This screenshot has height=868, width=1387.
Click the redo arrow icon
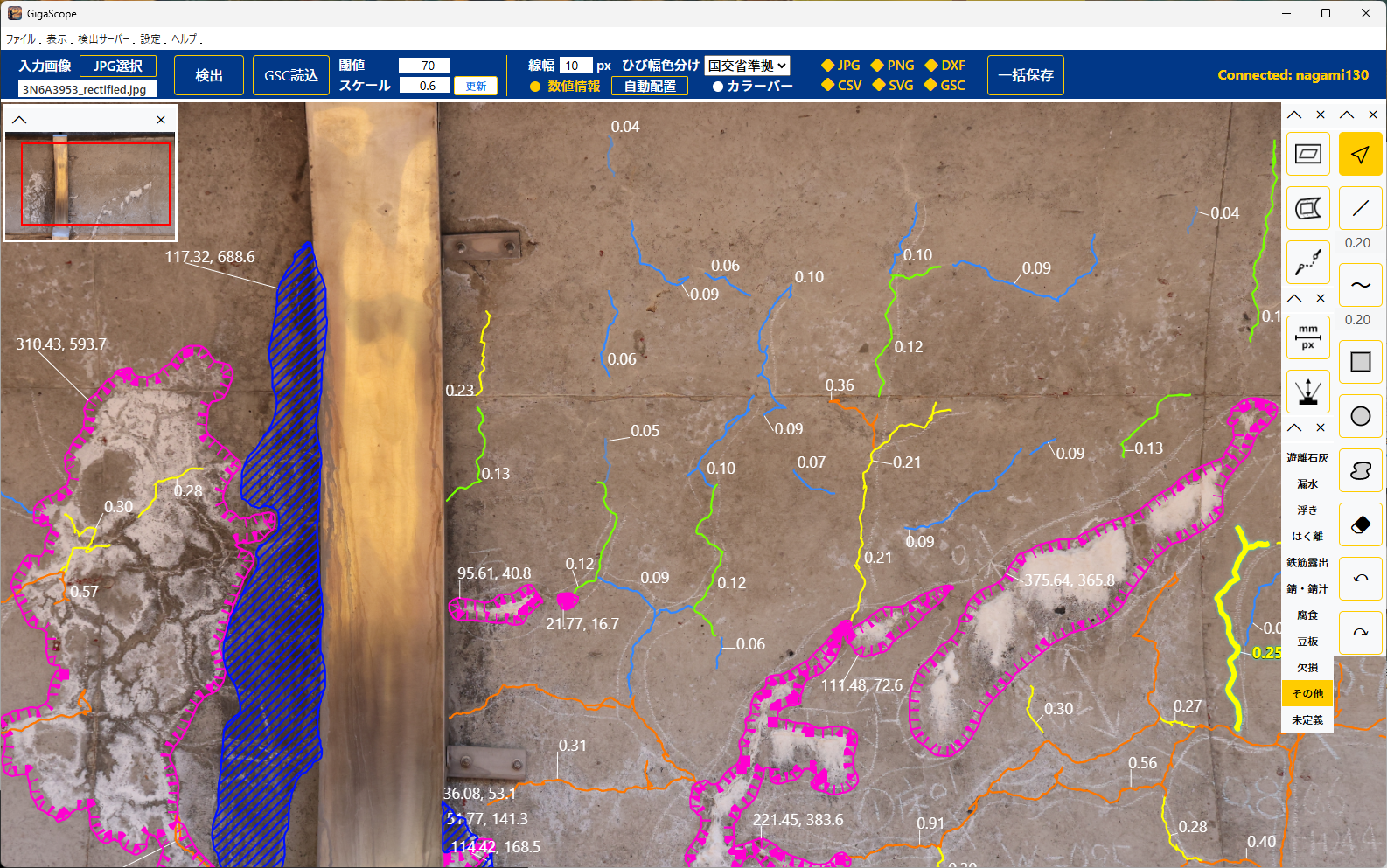coord(1360,632)
